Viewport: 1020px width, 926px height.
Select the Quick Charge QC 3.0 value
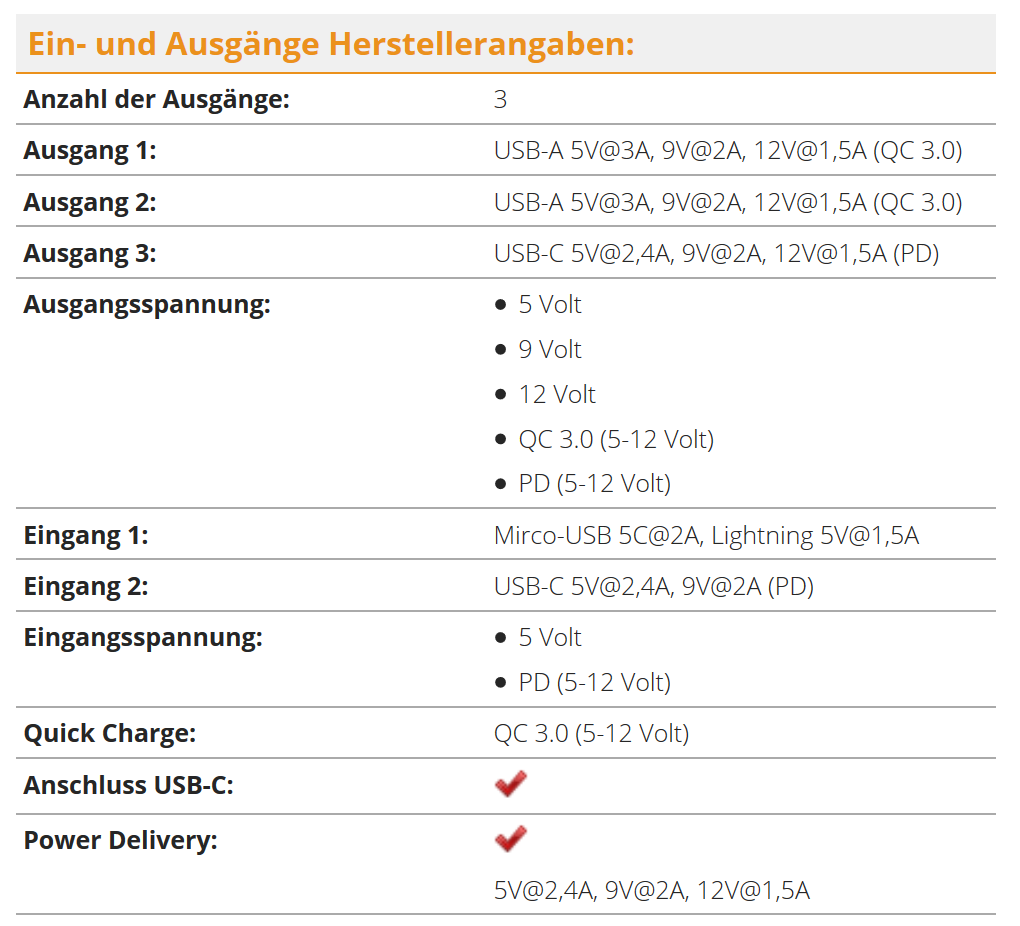(591, 734)
